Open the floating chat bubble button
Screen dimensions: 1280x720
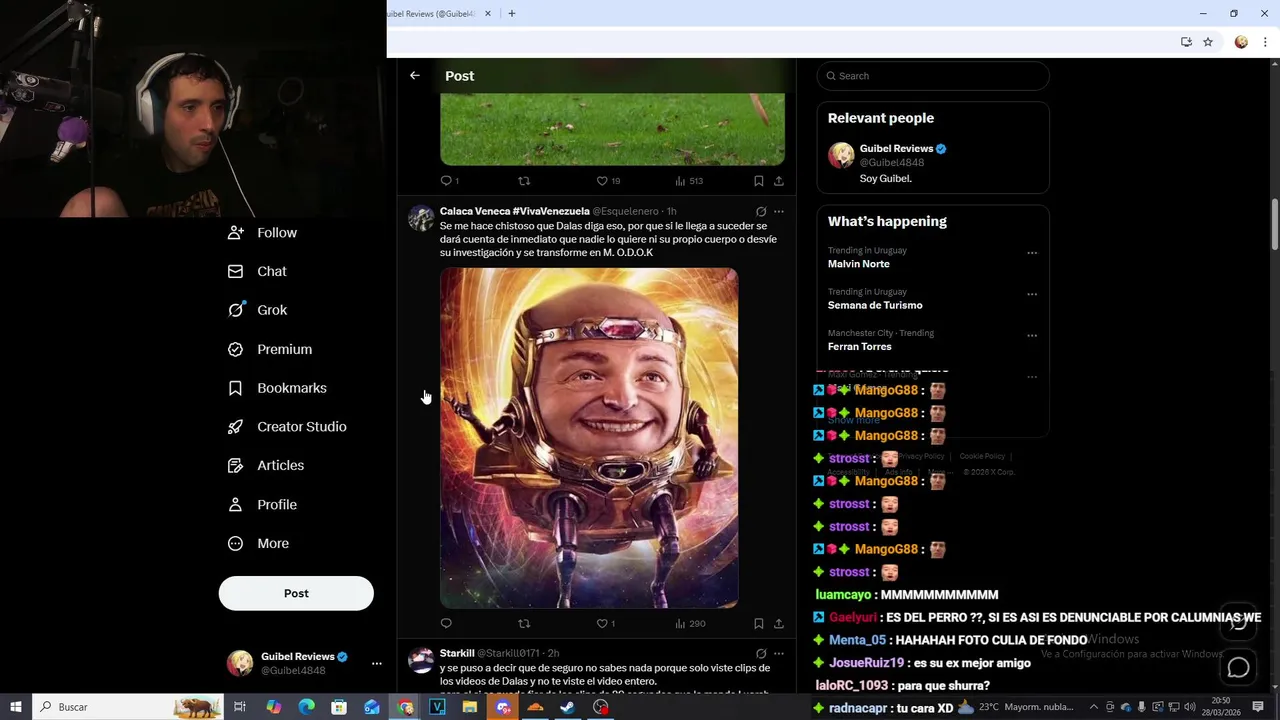(1238, 667)
